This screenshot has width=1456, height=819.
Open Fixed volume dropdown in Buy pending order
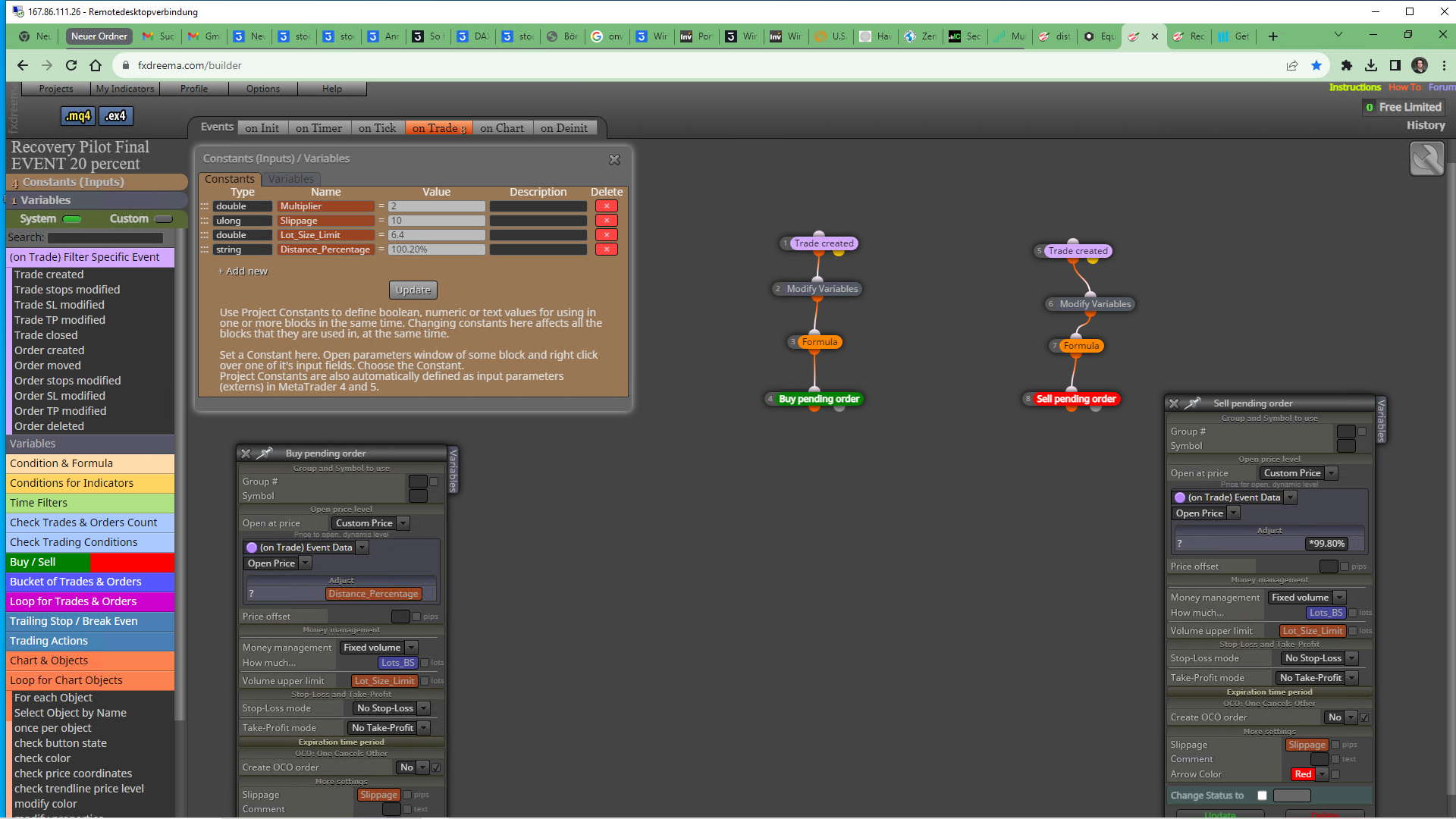click(378, 648)
